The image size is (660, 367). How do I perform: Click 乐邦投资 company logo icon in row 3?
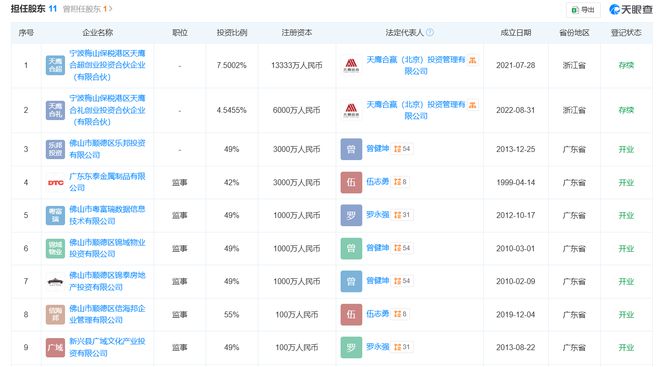(56, 149)
